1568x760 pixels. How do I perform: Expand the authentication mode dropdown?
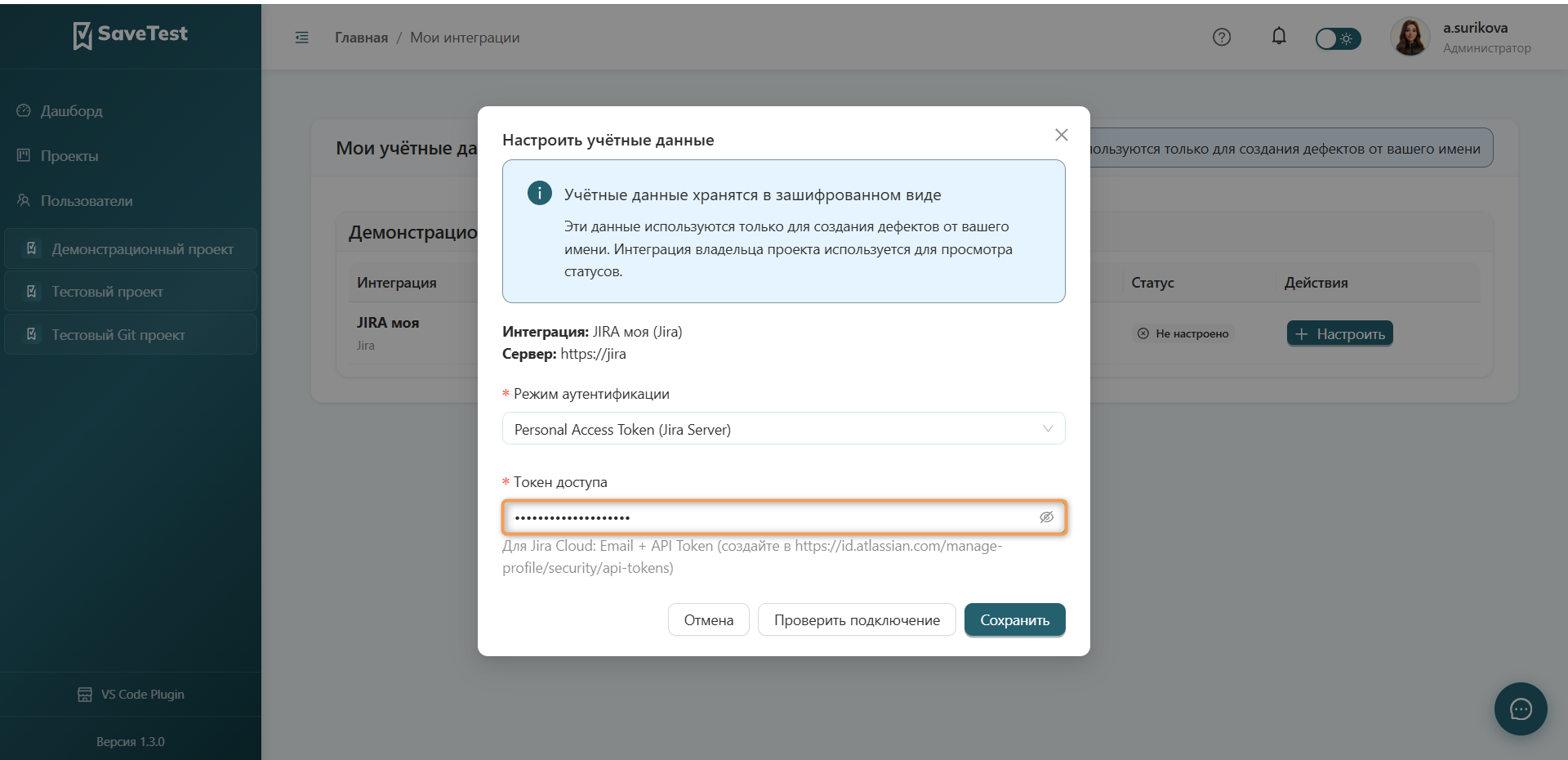(x=783, y=429)
